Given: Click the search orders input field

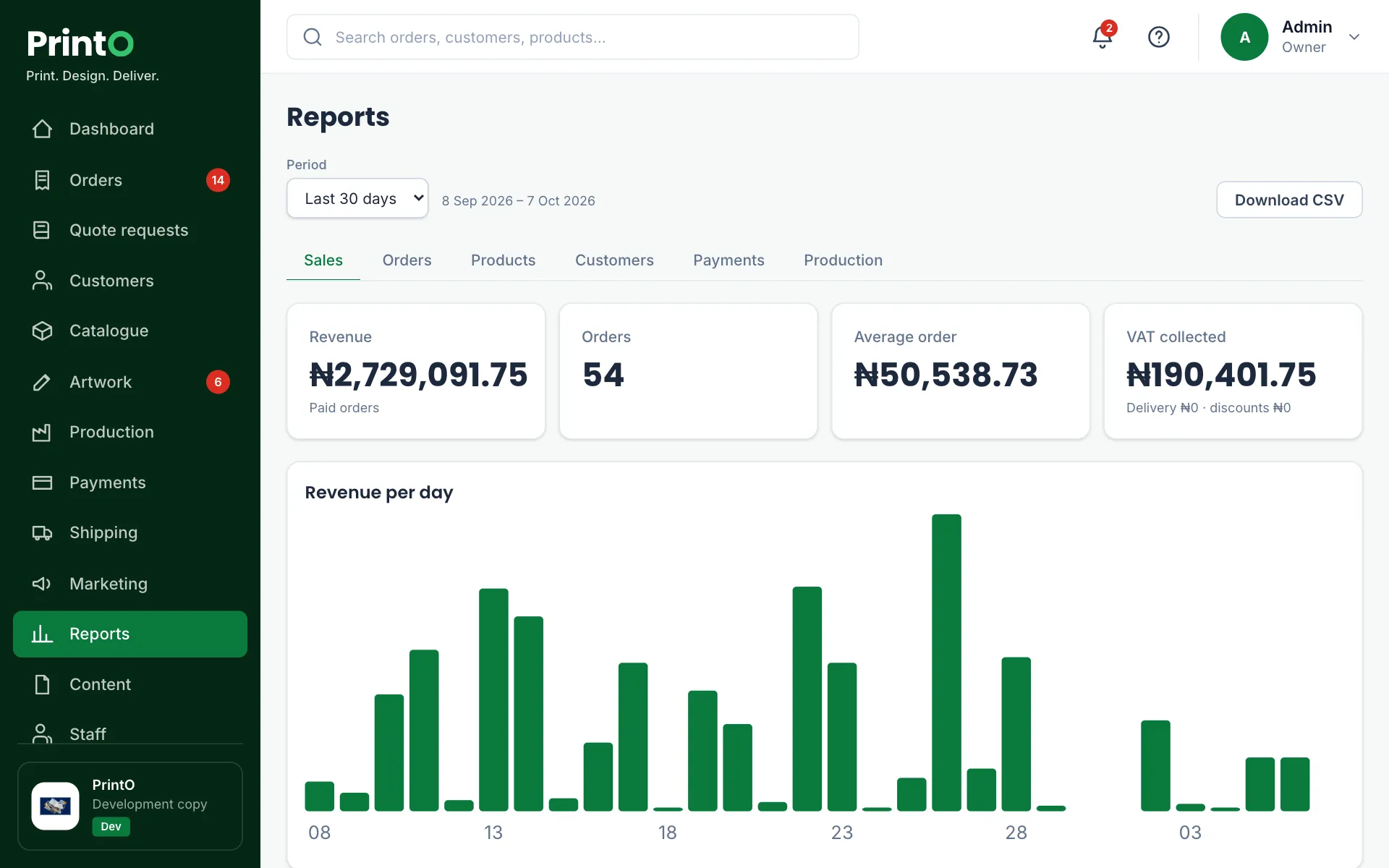Looking at the screenshot, I should [x=573, y=37].
